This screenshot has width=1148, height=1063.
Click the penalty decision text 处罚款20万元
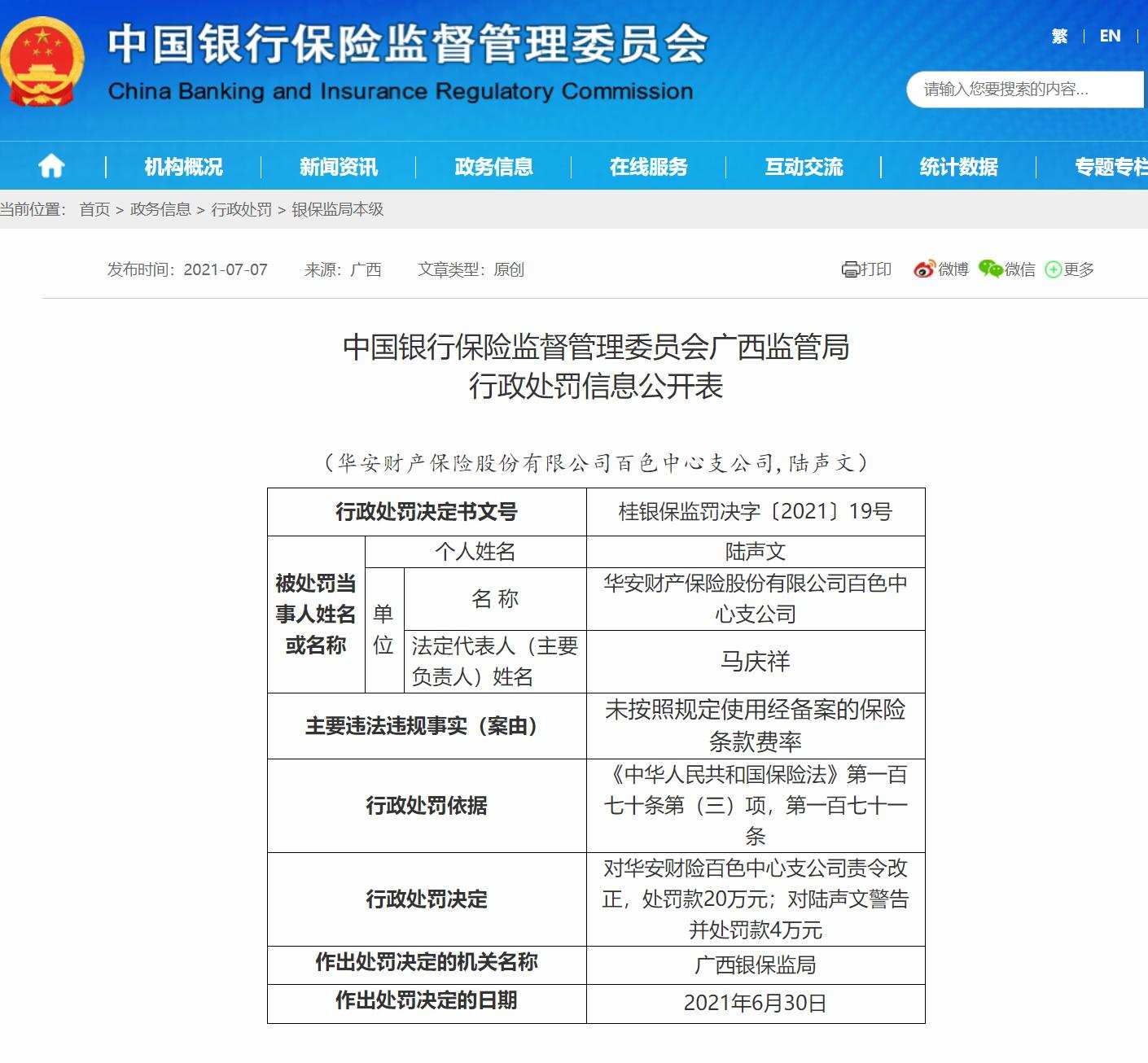click(x=705, y=899)
